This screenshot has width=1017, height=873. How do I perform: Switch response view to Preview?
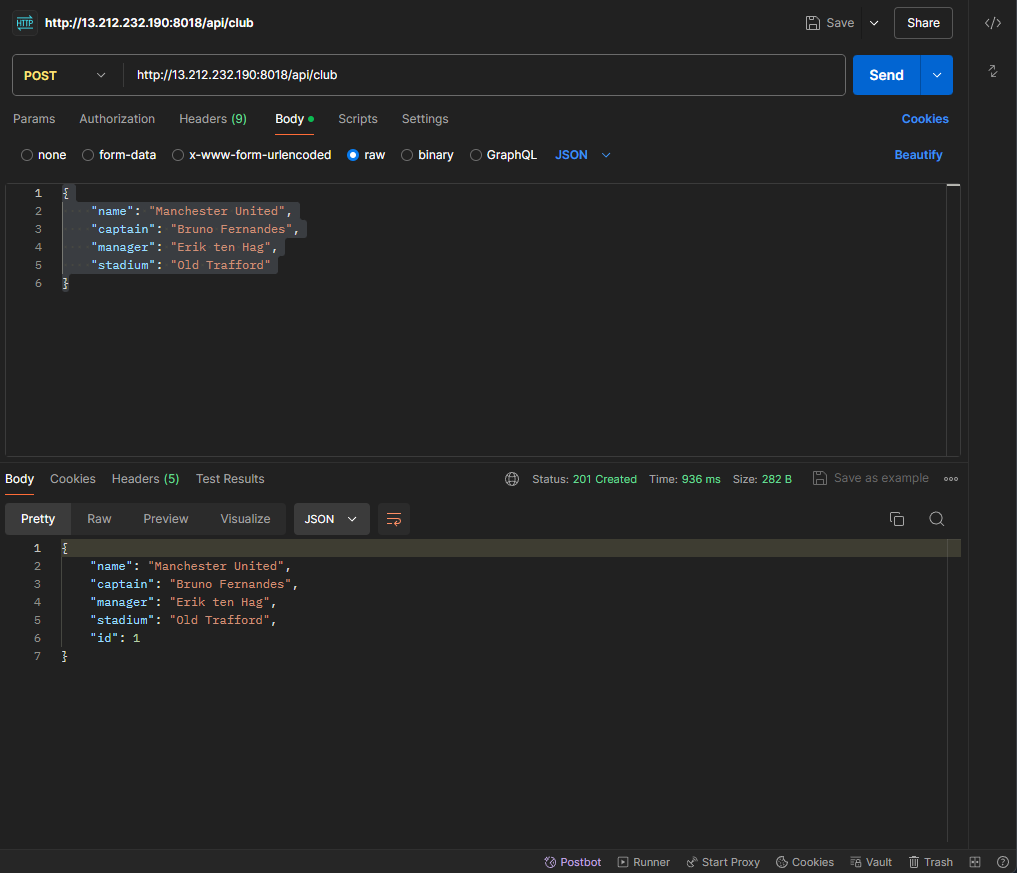pyautogui.click(x=165, y=519)
